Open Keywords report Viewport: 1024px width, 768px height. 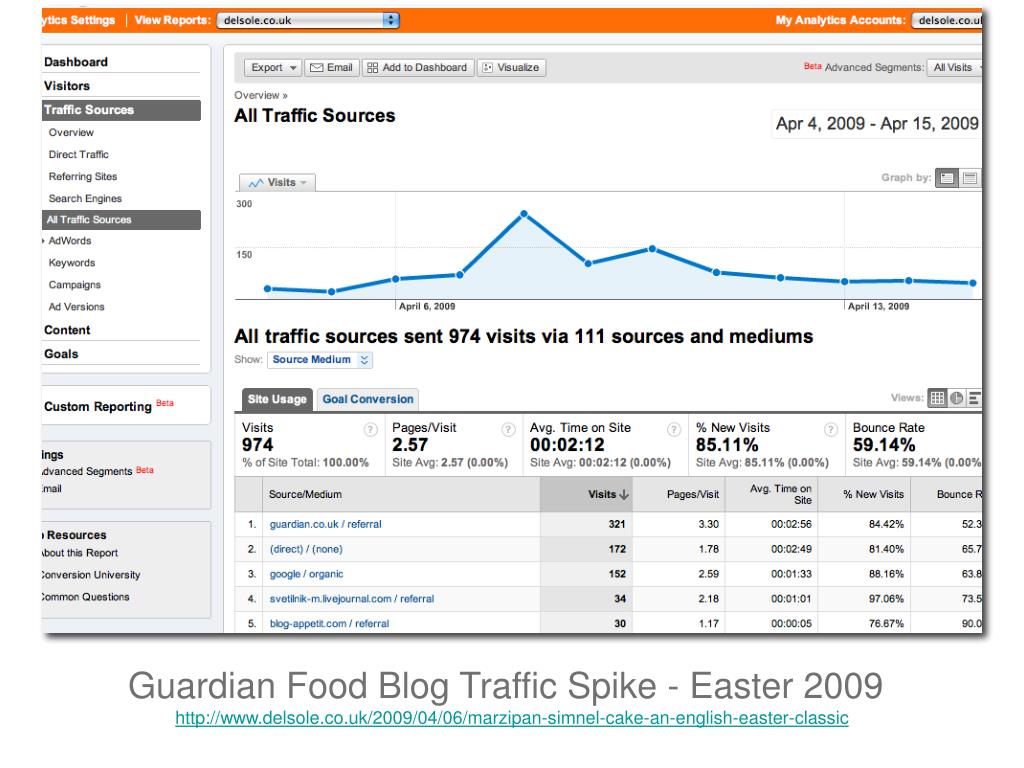pyautogui.click(x=72, y=263)
